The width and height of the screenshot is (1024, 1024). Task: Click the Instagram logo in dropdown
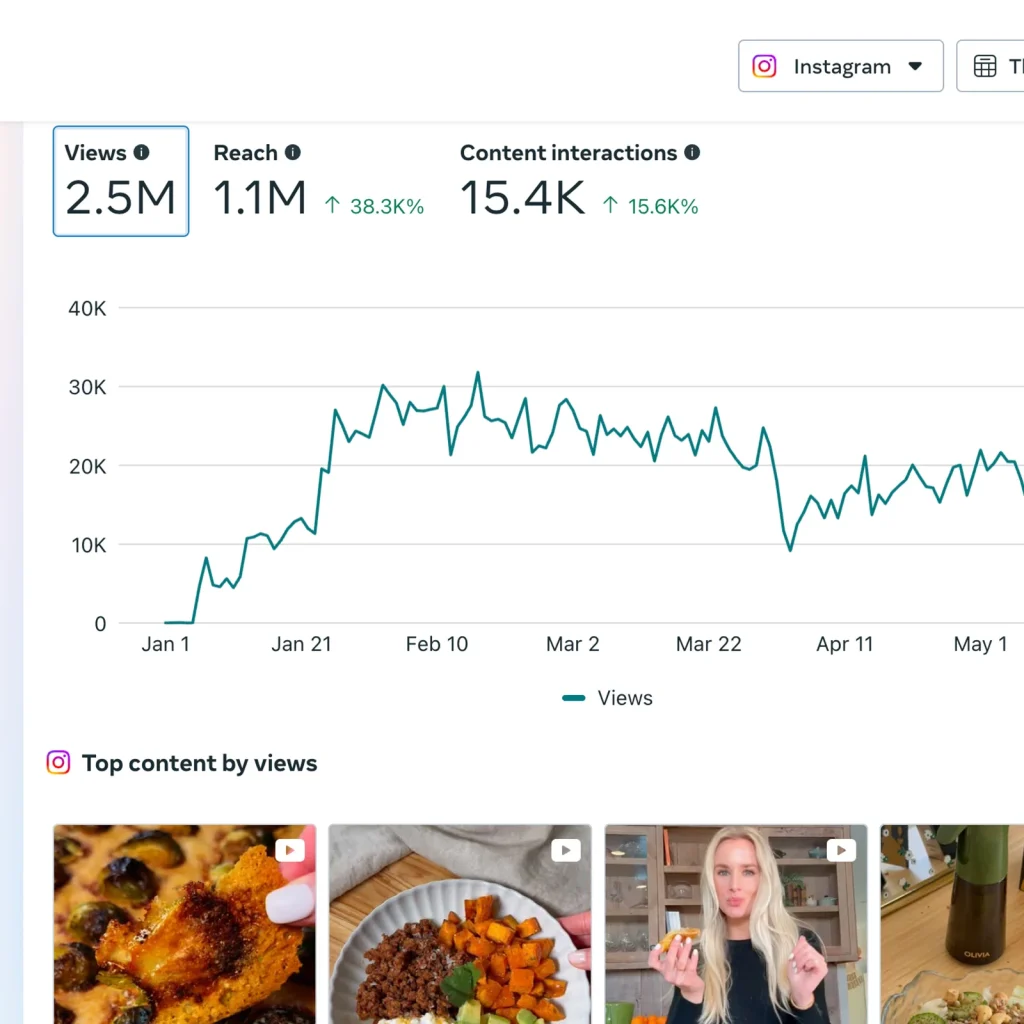tap(764, 66)
